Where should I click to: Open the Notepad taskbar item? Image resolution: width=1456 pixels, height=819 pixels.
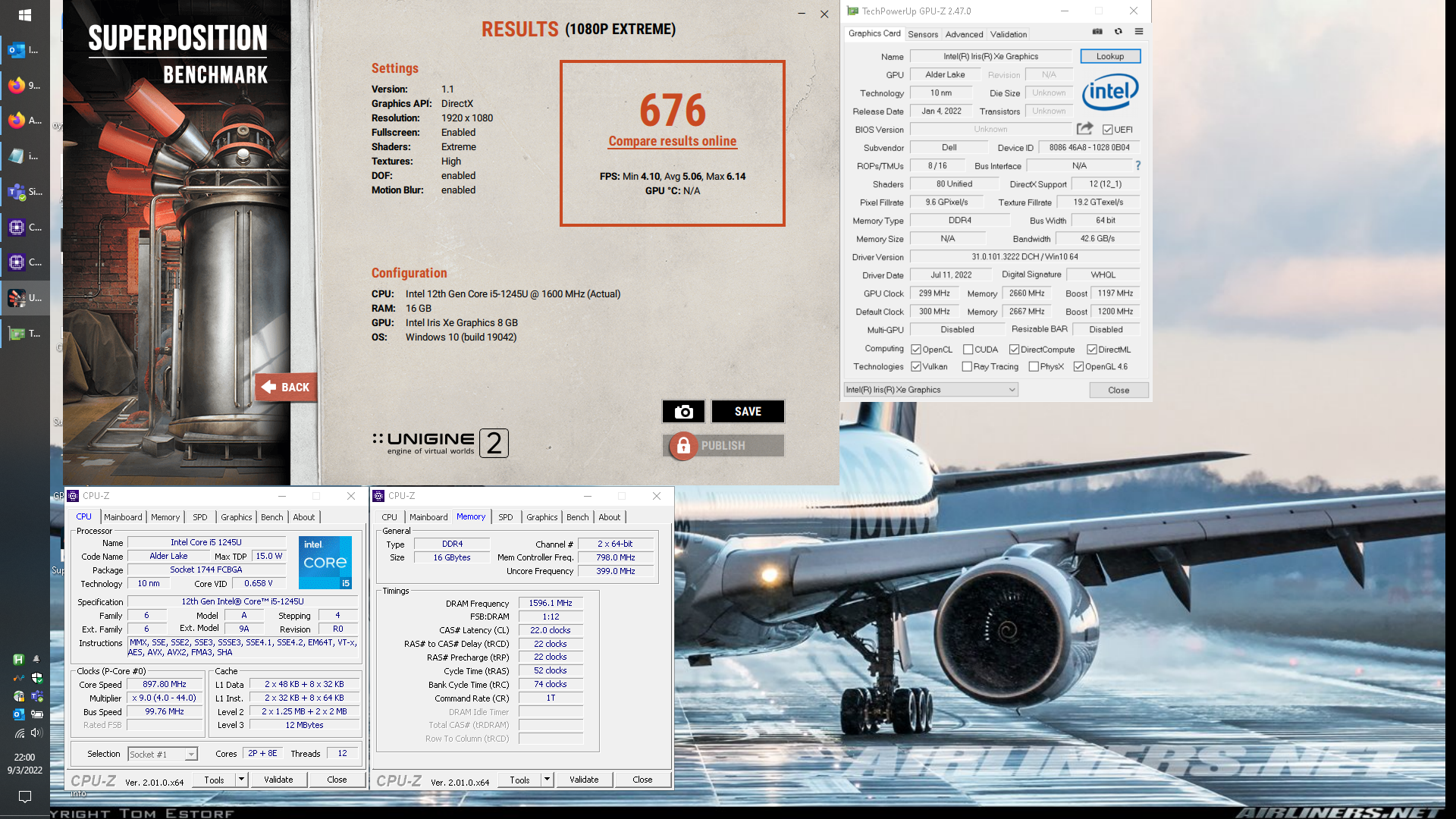(24, 155)
